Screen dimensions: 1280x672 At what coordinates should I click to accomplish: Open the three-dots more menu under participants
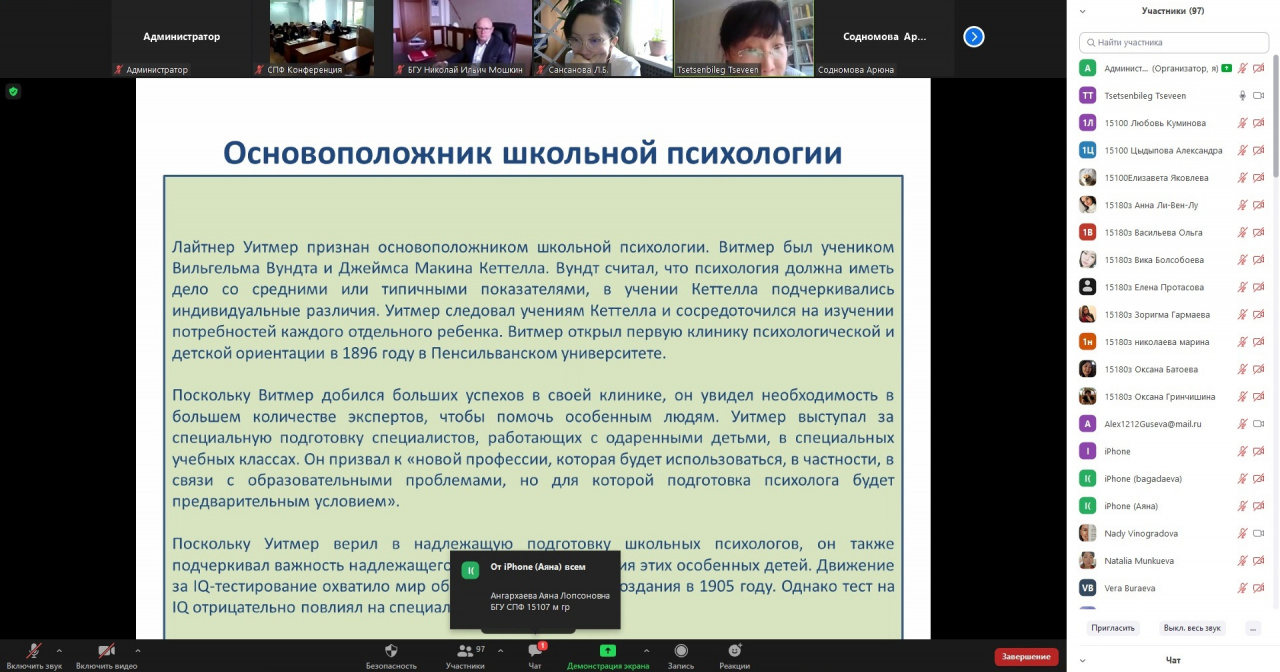click(x=1252, y=628)
